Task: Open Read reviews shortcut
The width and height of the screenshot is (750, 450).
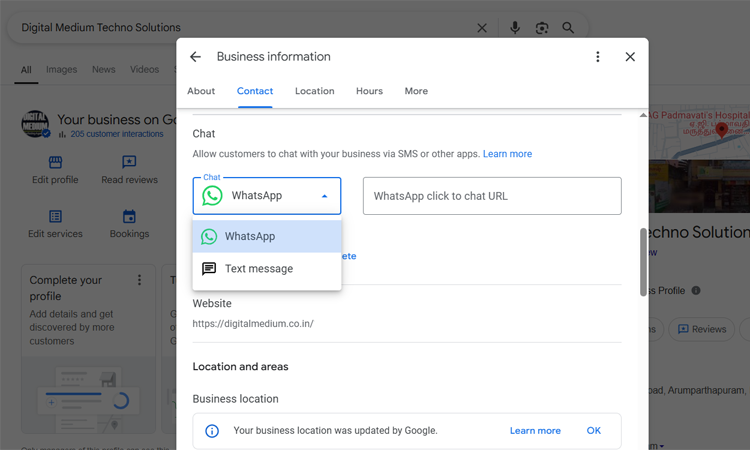Action: [x=129, y=163]
